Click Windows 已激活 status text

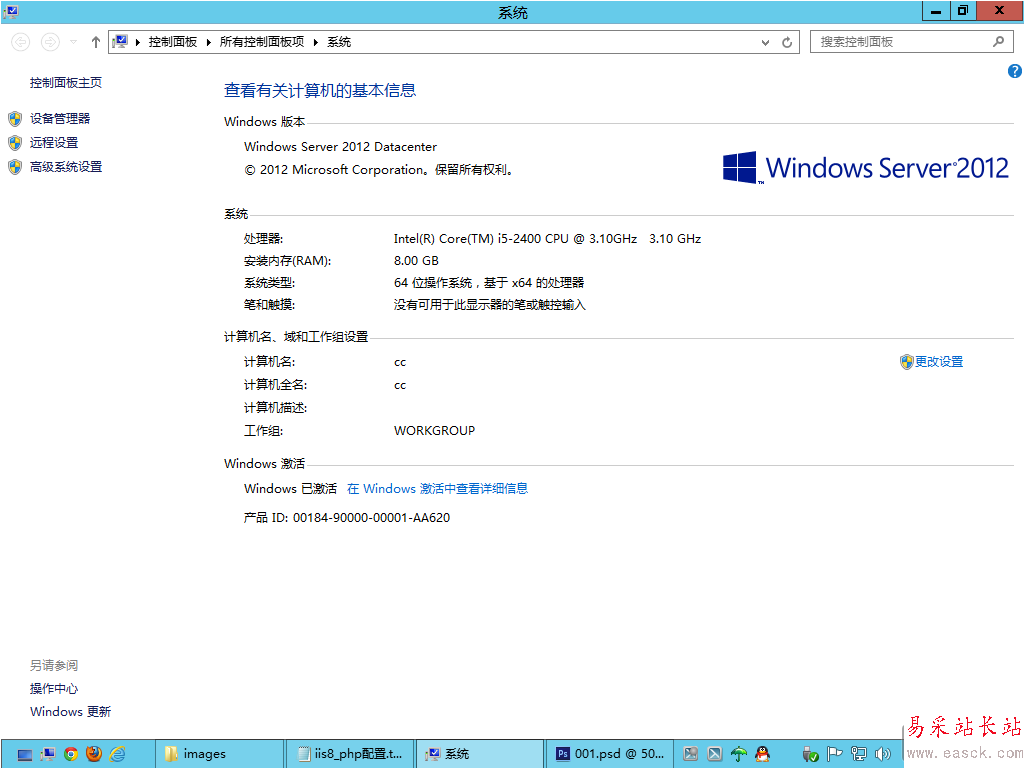click(291, 488)
